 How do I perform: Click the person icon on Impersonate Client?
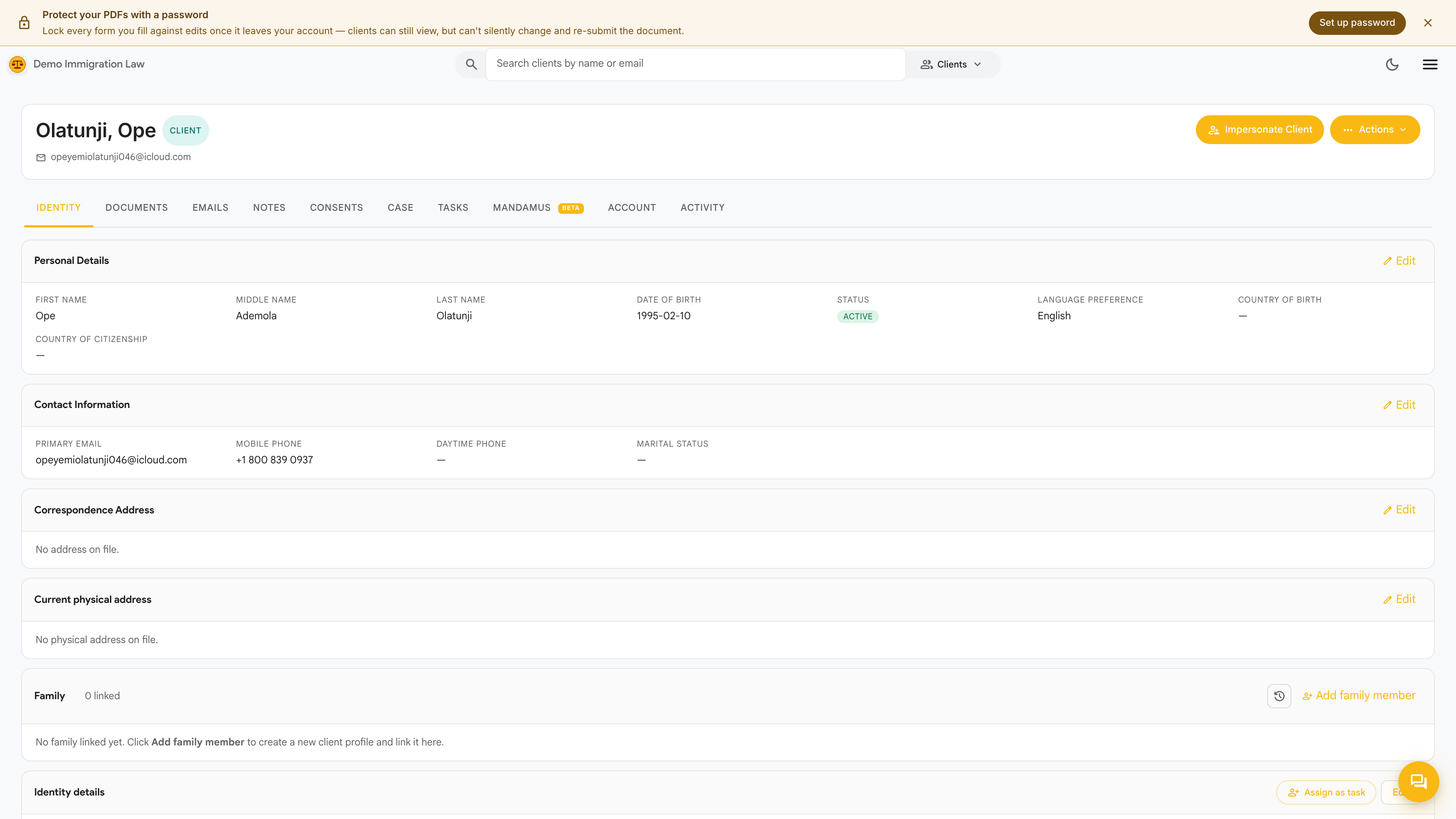click(x=1213, y=130)
